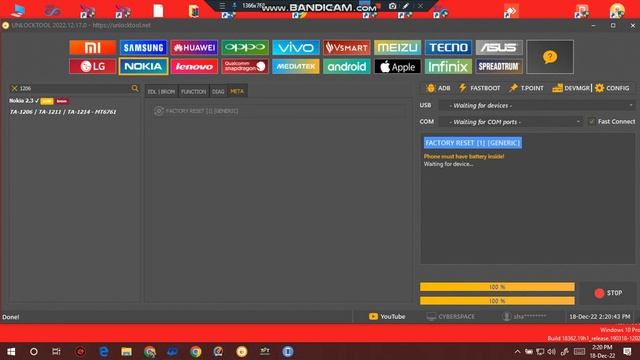Launch Microsoft Edge from taskbar
This screenshot has height=360, width=640.
click(104, 351)
